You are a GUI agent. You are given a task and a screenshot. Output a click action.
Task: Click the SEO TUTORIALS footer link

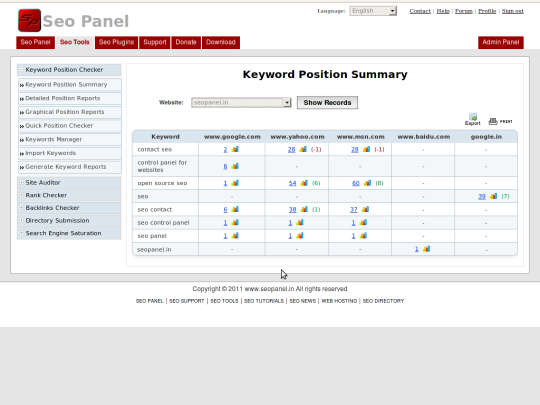click(x=264, y=301)
